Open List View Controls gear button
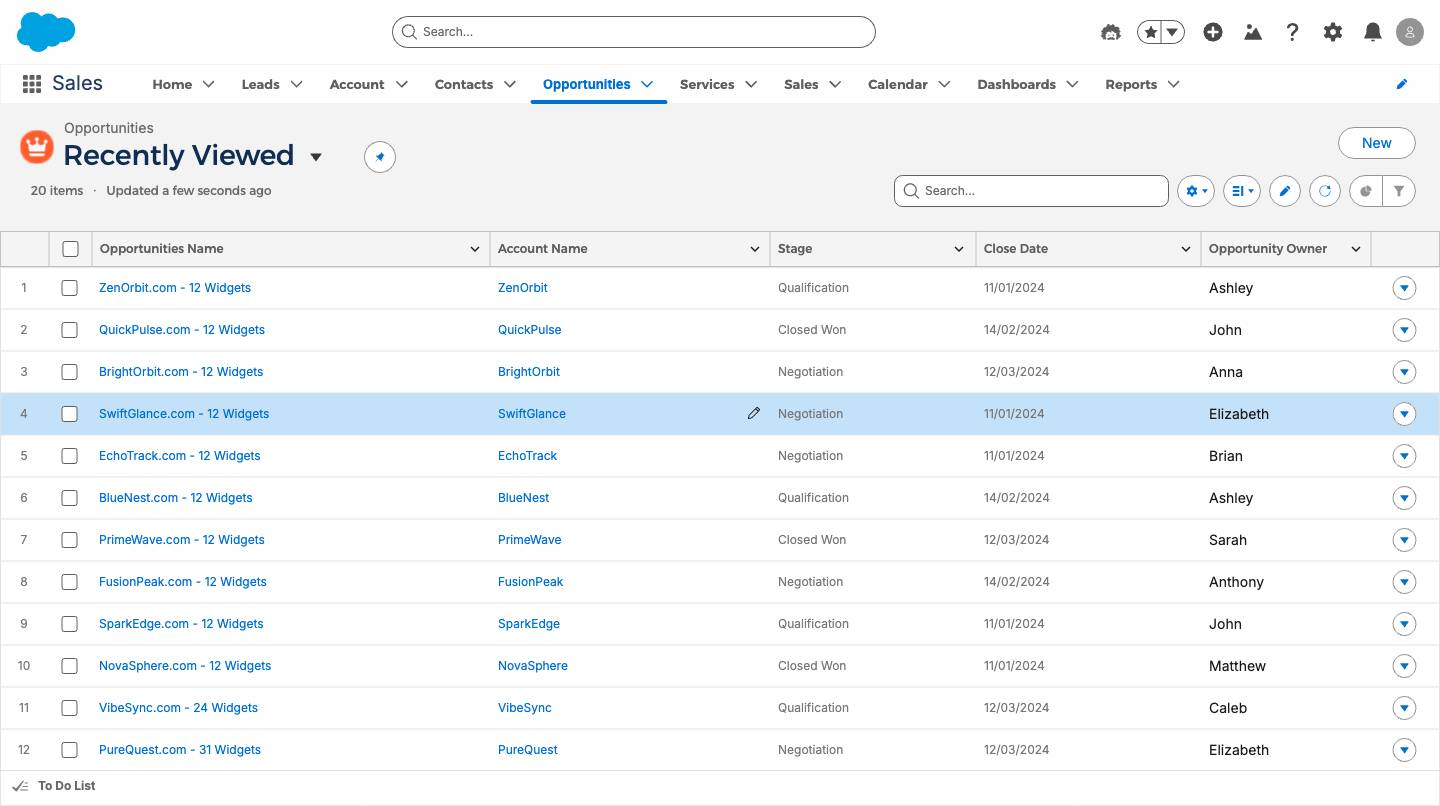Viewport: 1440px width, 806px height. pos(1196,191)
